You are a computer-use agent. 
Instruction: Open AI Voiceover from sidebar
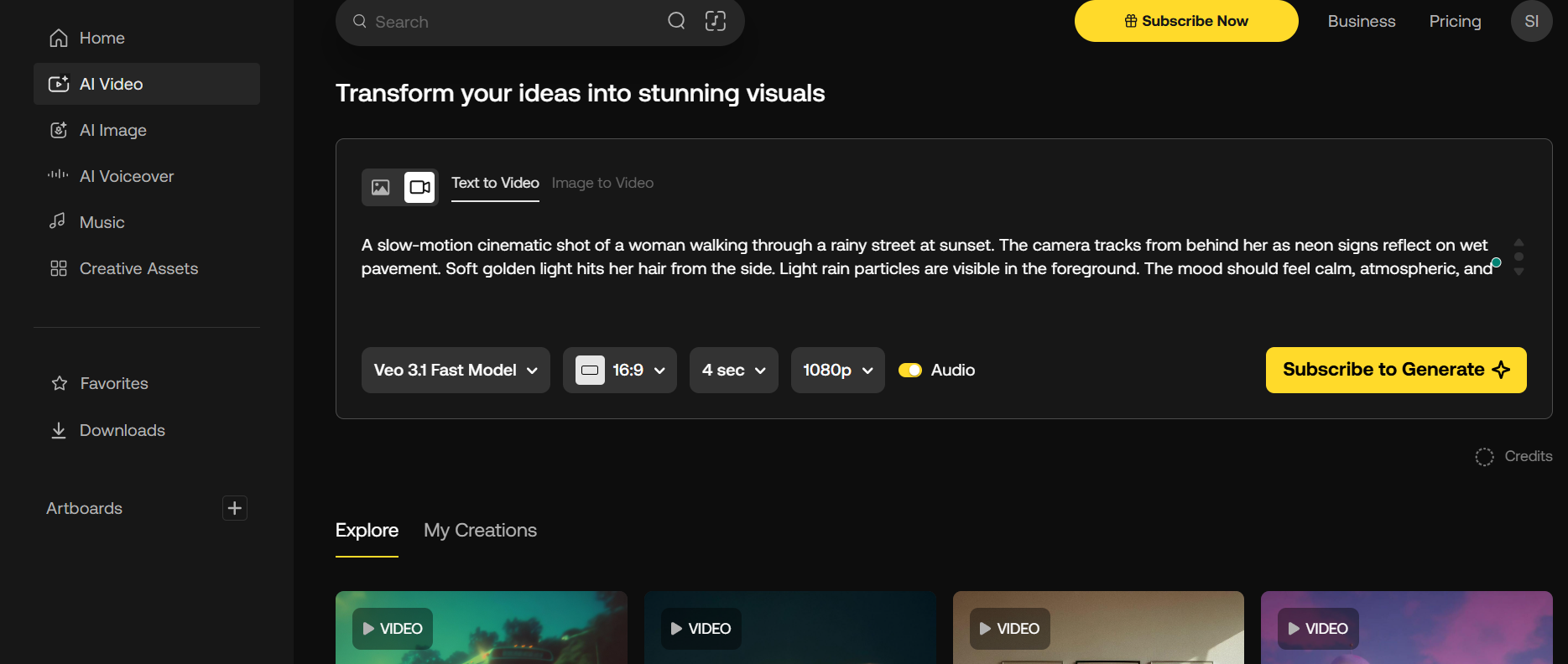[127, 176]
